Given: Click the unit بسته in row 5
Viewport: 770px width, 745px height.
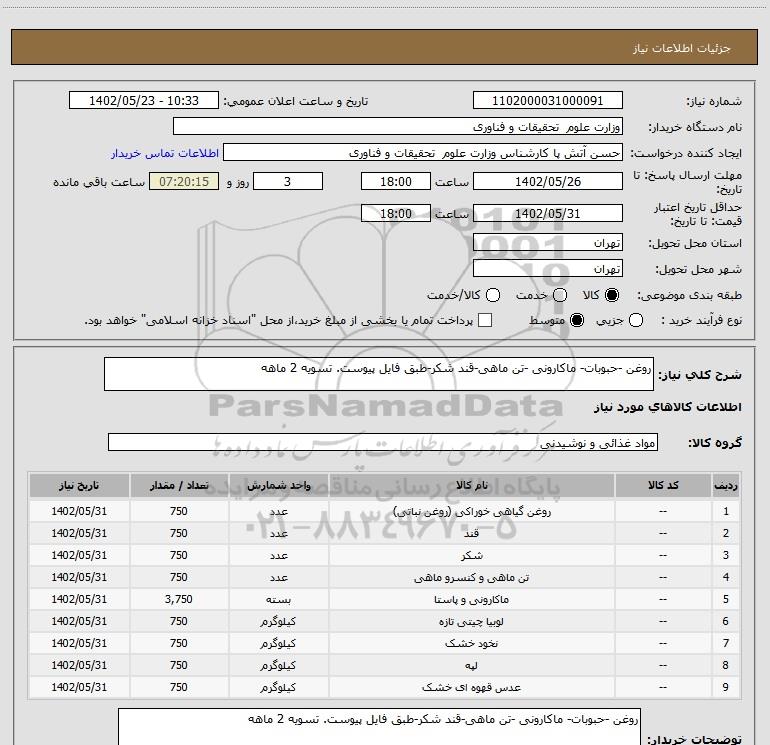Looking at the screenshot, I should pyautogui.click(x=278, y=600).
